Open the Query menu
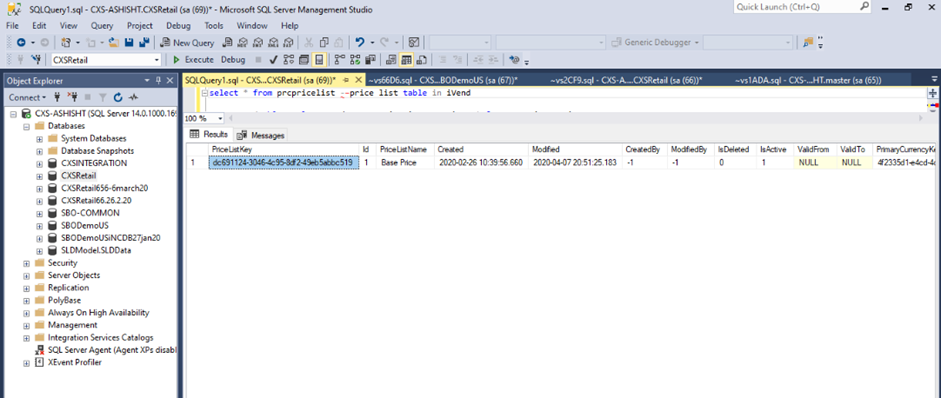 click(102, 26)
